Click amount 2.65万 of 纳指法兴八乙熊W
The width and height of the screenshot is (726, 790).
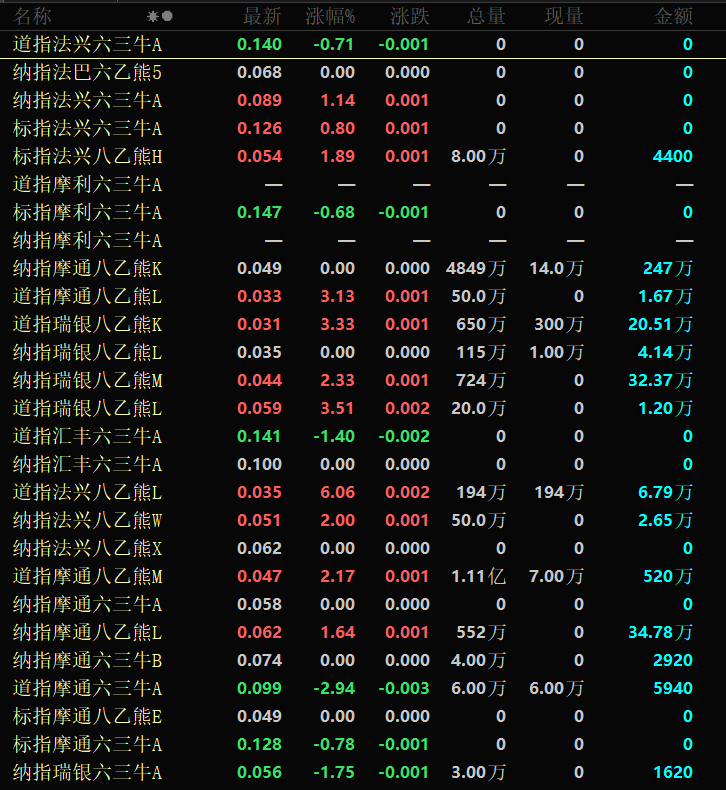pyautogui.click(x=666, y=520)
